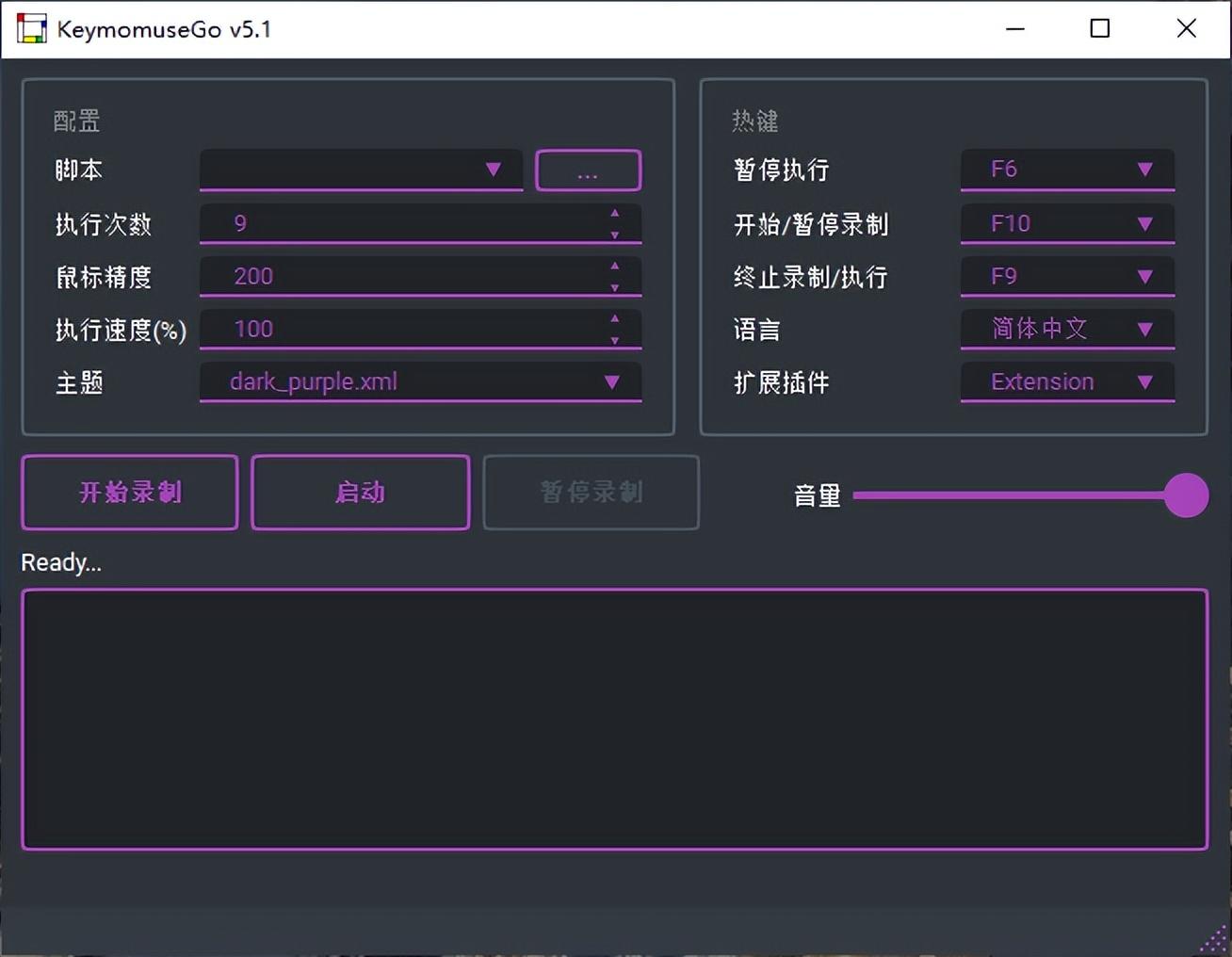The height and width of the screenshot is (957, 1232).
Task: Increase 执行速度(%) with up arrow
Action: (x=614, y=318)
